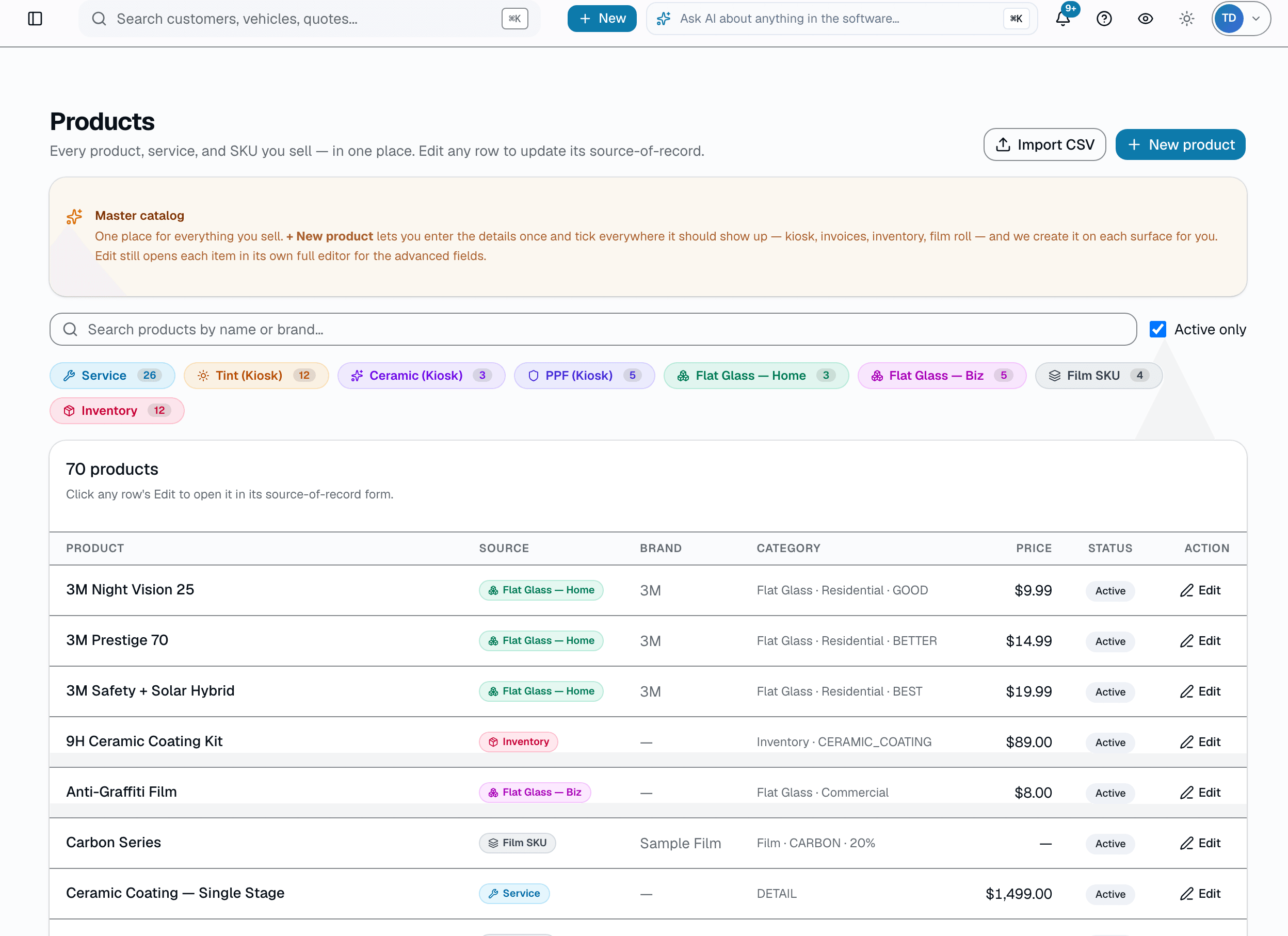Open the help question mark icon

tap(1104, 19)
